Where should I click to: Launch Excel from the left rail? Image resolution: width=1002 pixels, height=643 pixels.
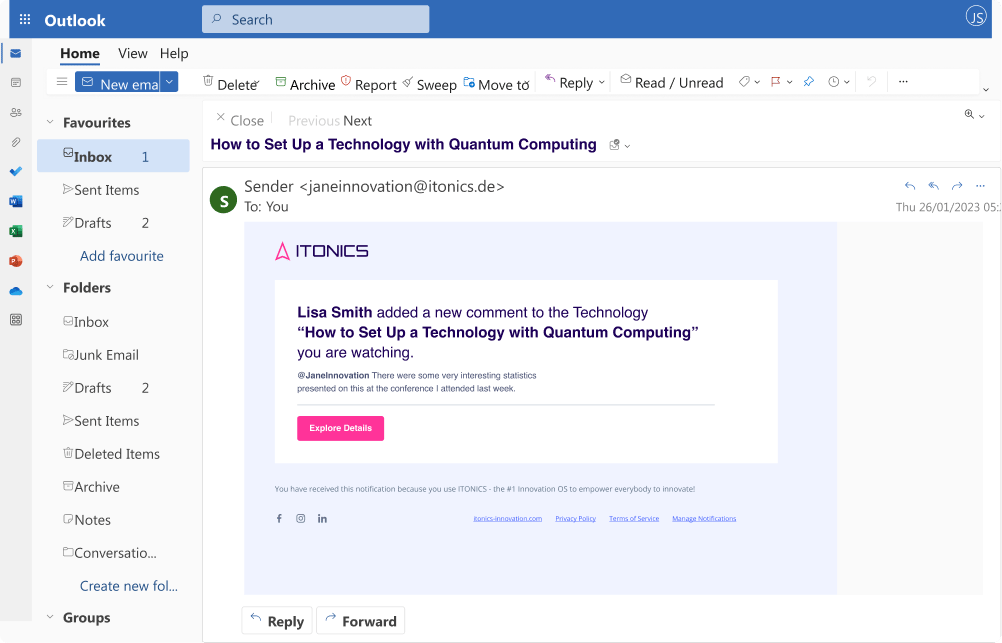pyautogui.click(x=16, y=231)
